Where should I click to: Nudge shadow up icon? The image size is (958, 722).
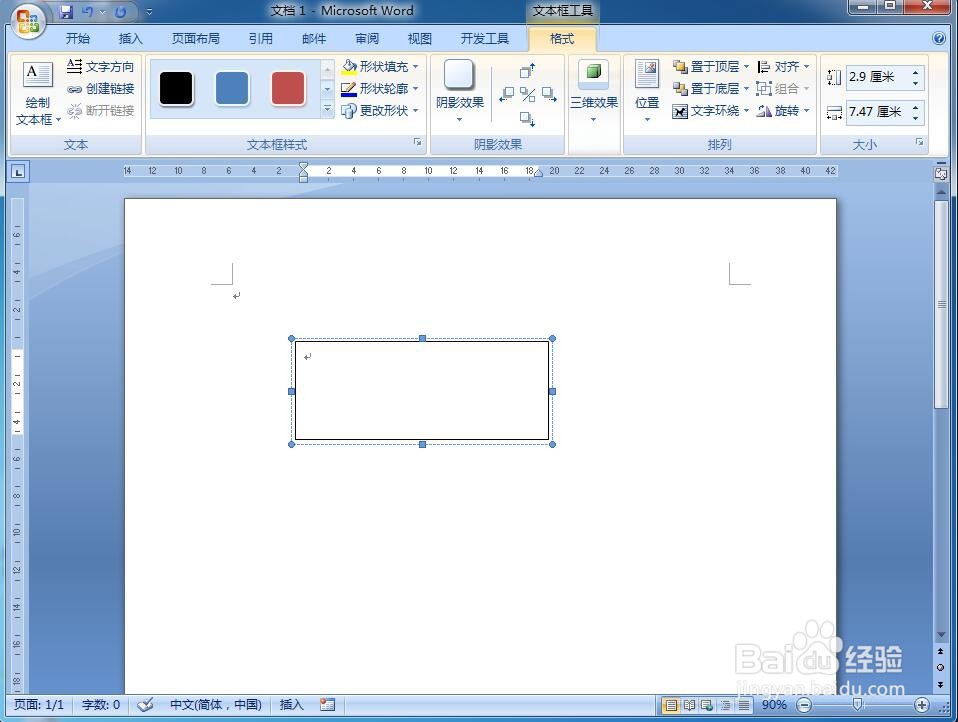tap(527, 71)
